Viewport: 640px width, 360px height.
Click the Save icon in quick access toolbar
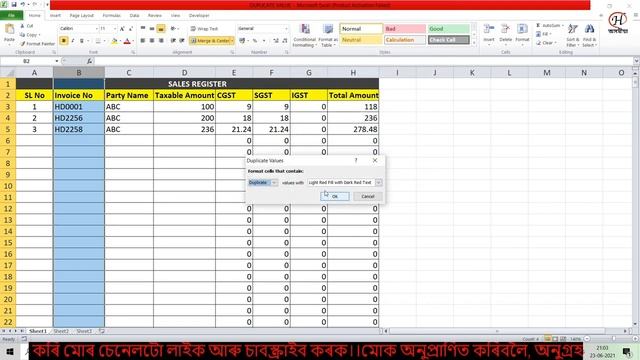point(13,4)
